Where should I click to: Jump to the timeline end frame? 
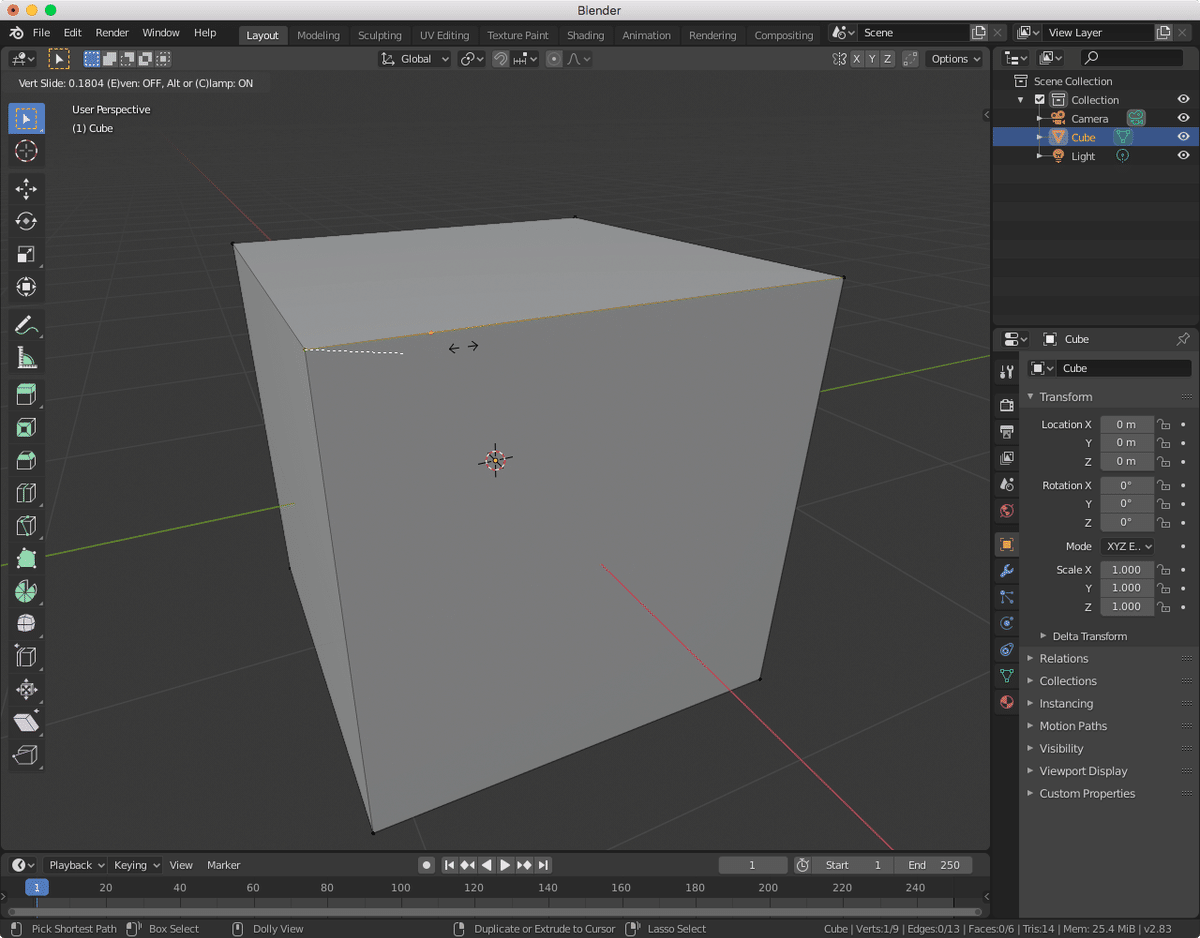click(543, 865)
